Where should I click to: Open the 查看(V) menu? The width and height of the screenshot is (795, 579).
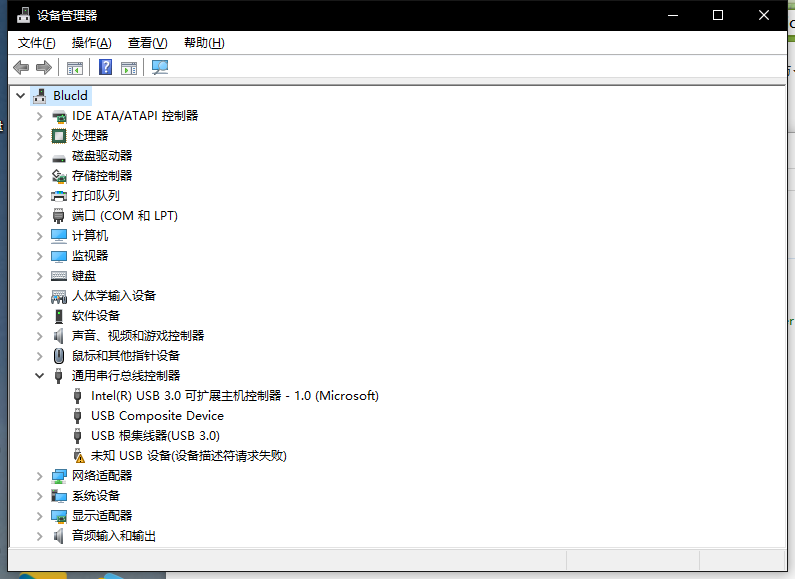[148, 43]
